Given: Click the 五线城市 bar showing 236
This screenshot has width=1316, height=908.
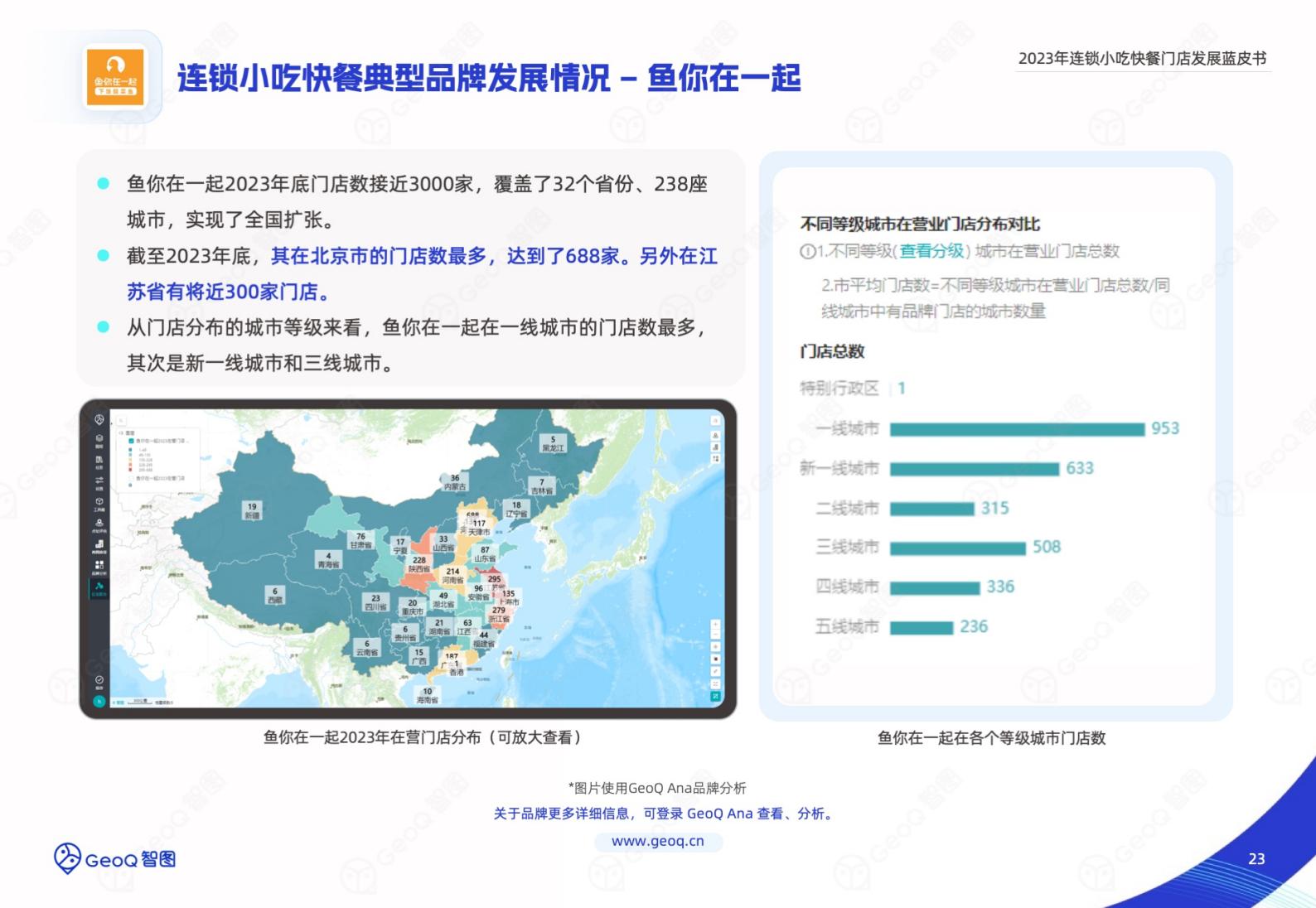Looking at the screenshot, I should coord(922,627).
